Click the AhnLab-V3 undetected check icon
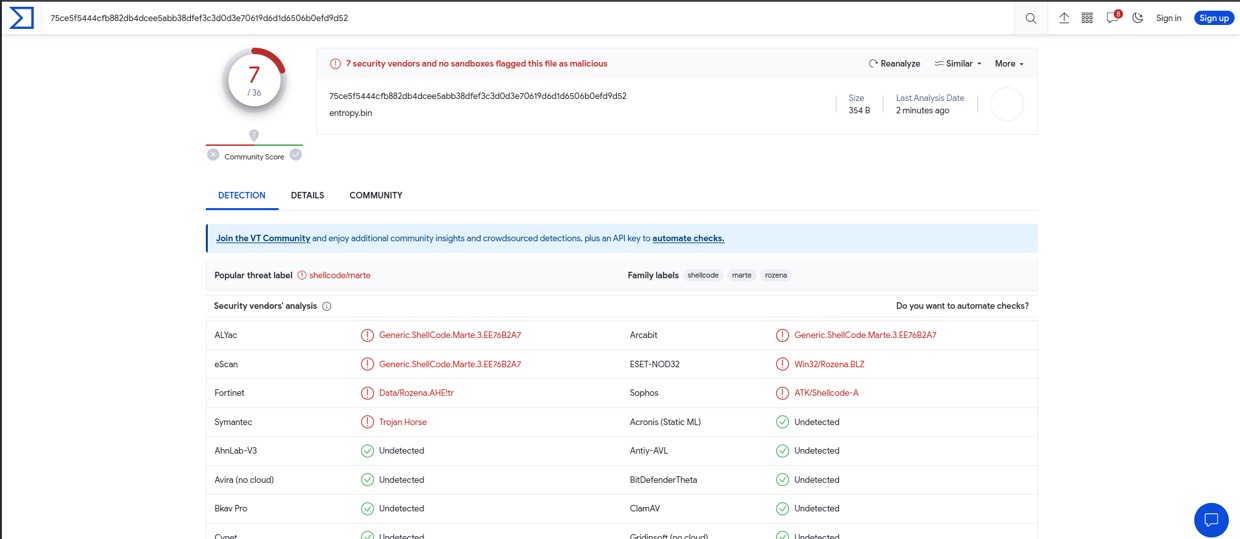The width and height of the screenshot is (1240, 539). pos(367,451)
